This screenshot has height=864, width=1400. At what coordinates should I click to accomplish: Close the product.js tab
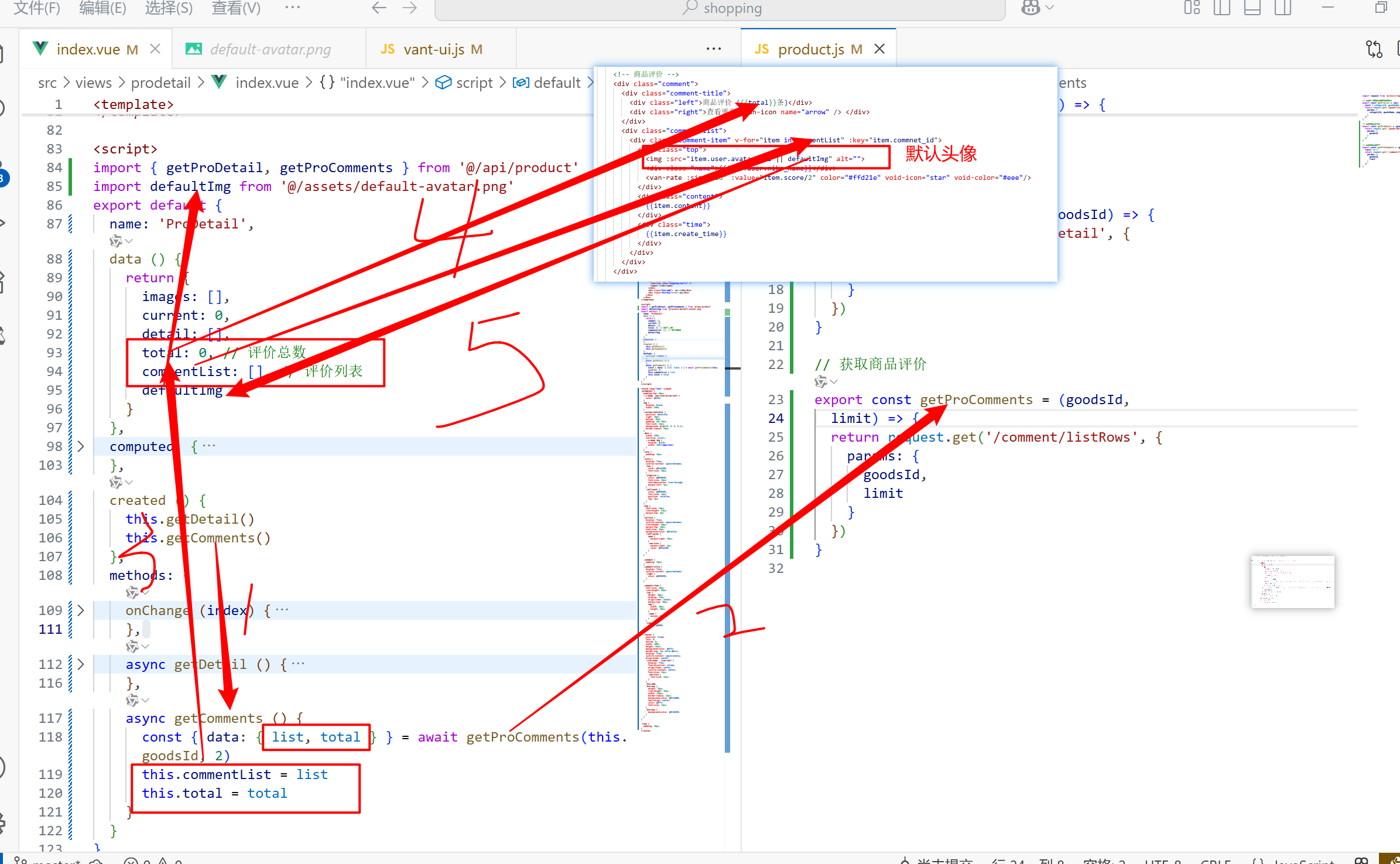[879, 49]
